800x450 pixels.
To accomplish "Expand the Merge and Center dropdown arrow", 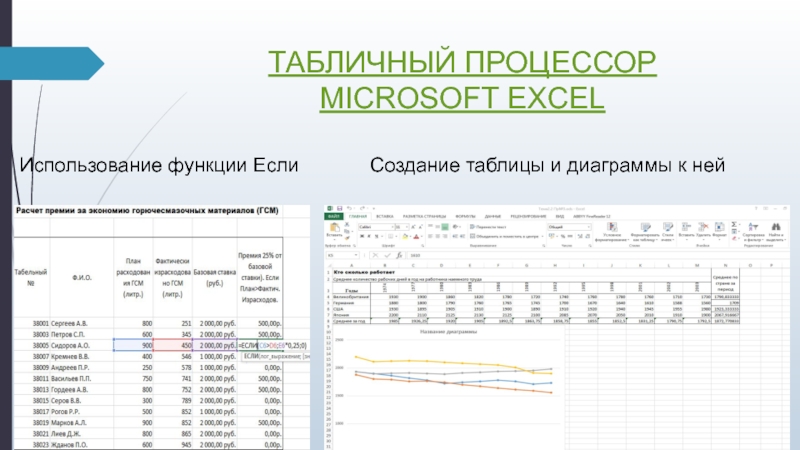I will click(542, 236).
